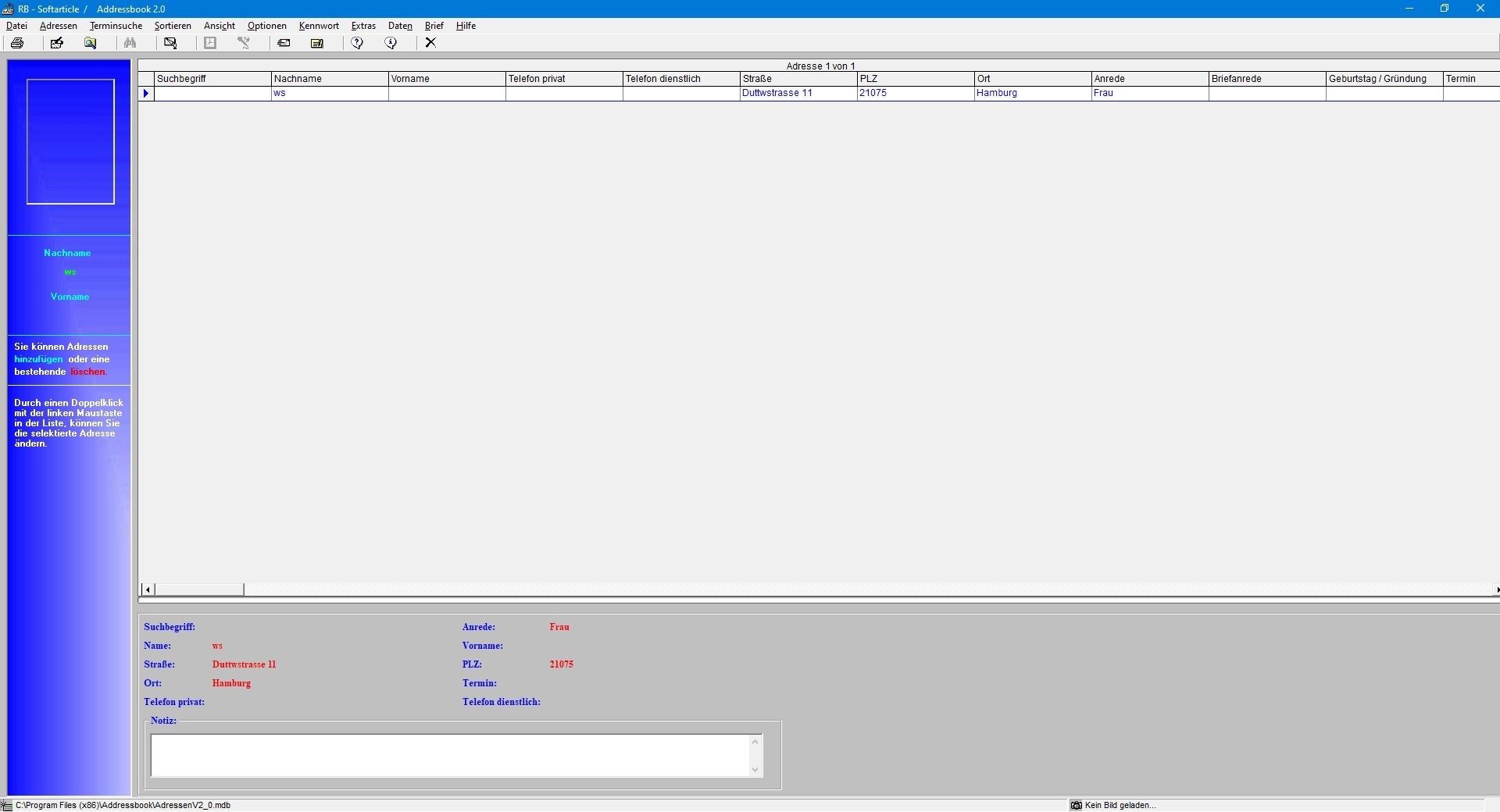
Task: Open the Sortieren menu
Action: (173, 26)
